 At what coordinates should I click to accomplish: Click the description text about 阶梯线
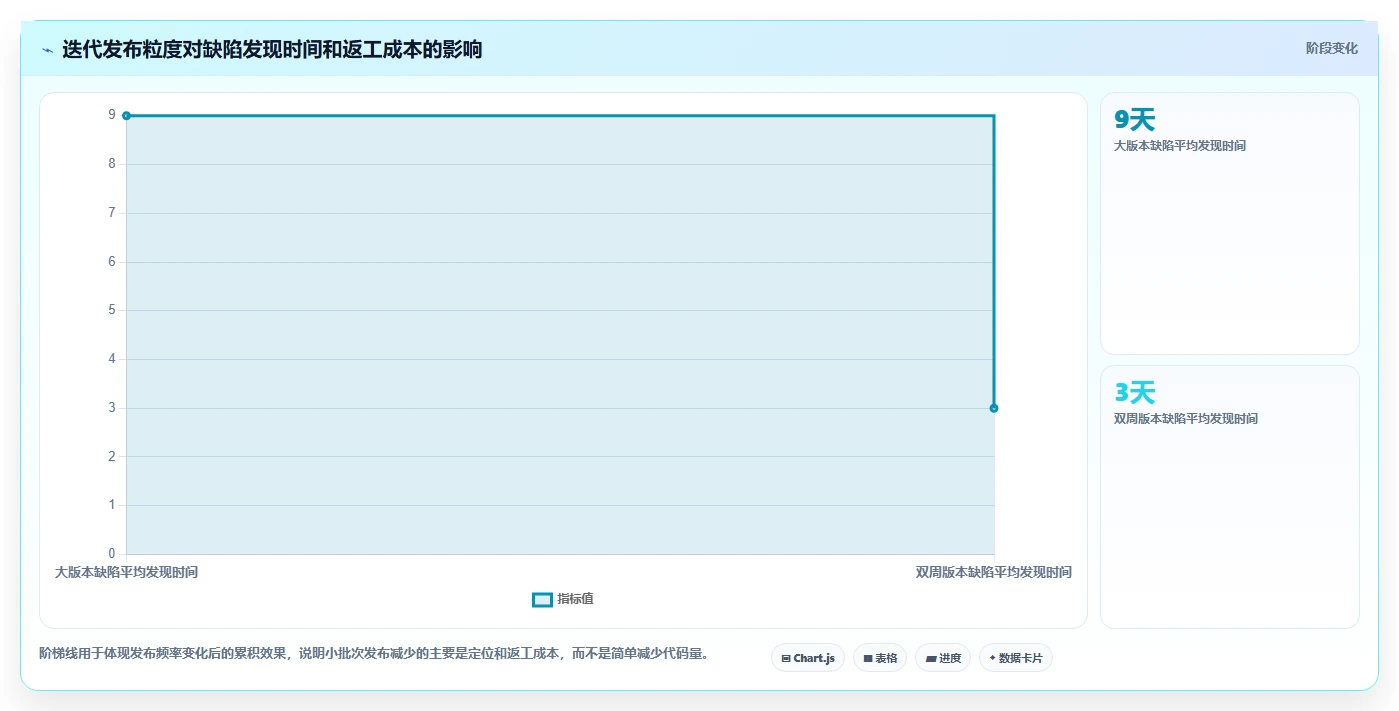[x=375, y=654]
